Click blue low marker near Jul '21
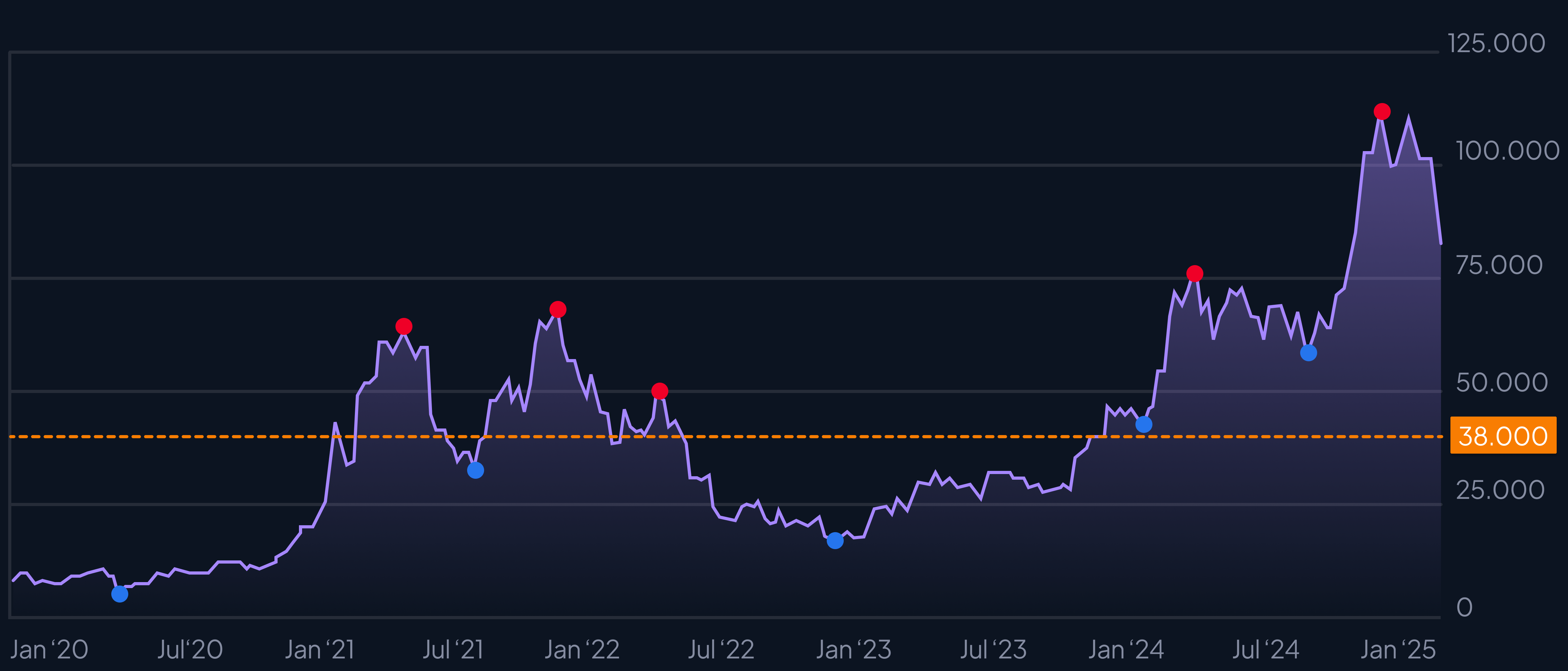The image size is (1568, 671). 475,470
